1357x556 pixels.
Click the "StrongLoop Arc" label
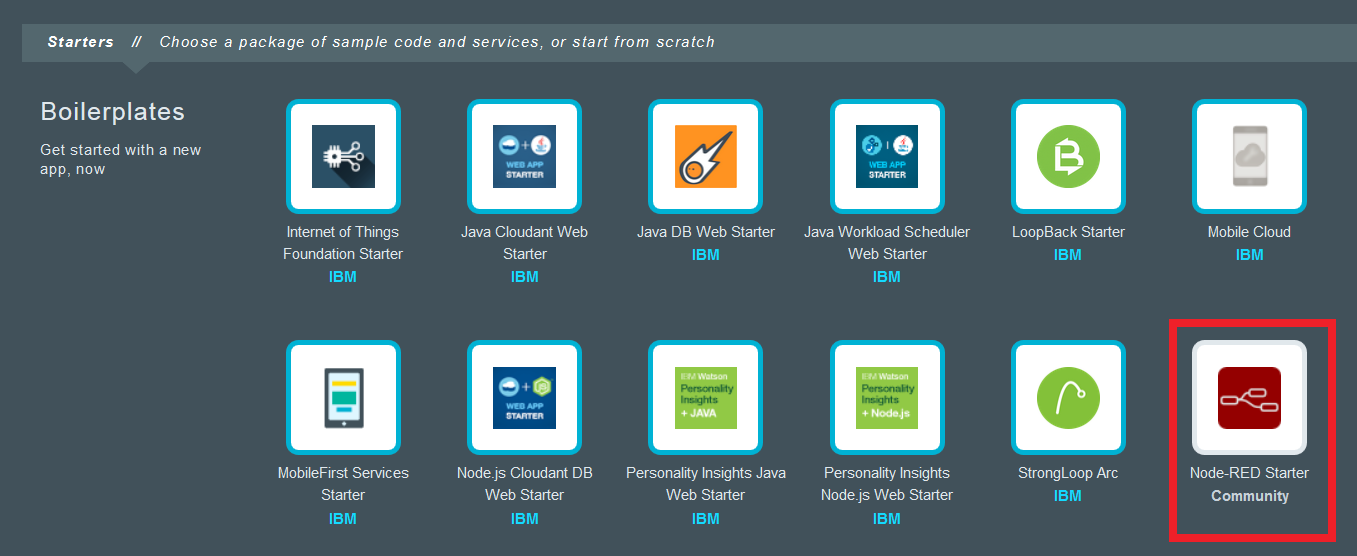coord(1068,473)
